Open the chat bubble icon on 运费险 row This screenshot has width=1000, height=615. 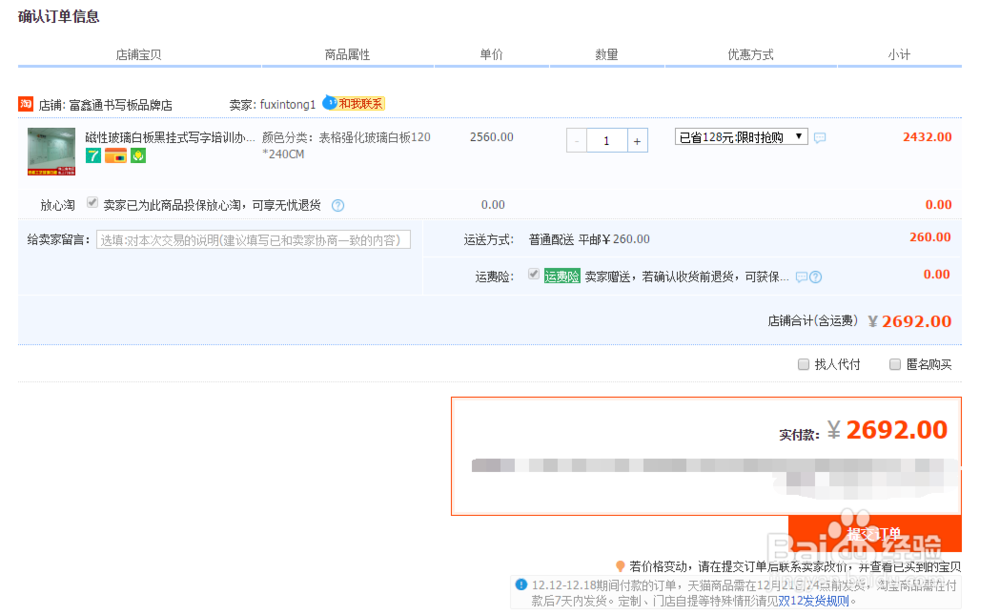[800, 276]
